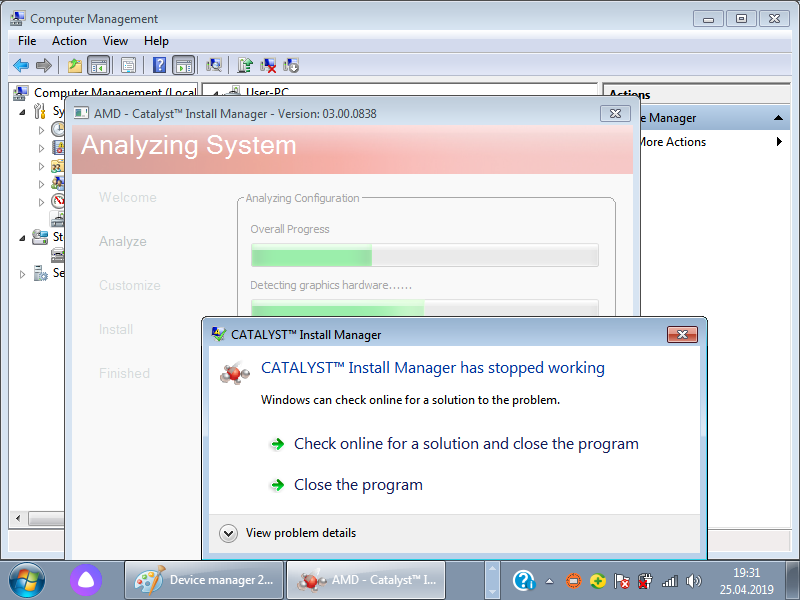Expand the Task Scheduler clock node
800x600 pixels.
[41, 130]
